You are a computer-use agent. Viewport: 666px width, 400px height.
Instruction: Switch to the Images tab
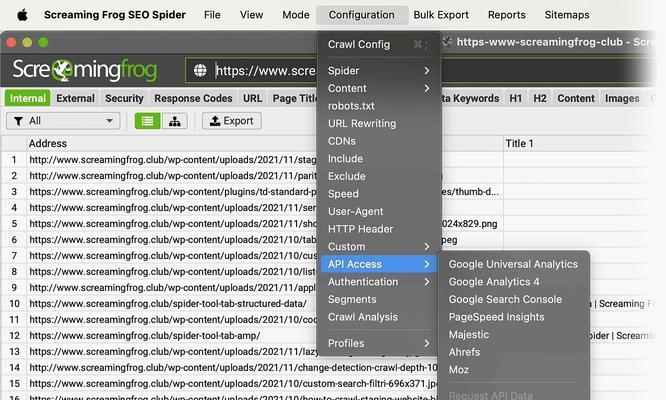tap(622, 98)
